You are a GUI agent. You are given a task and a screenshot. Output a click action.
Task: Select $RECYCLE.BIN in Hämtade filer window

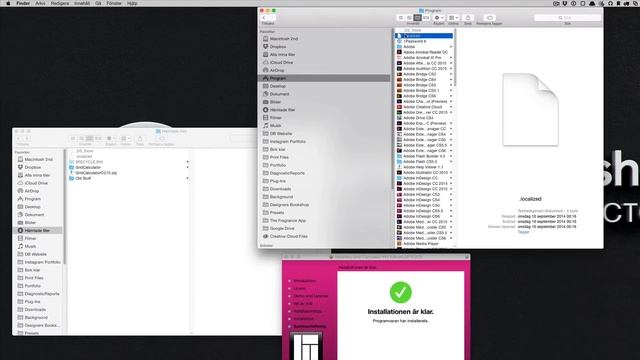pyautogui.click(x=89, y=162)
